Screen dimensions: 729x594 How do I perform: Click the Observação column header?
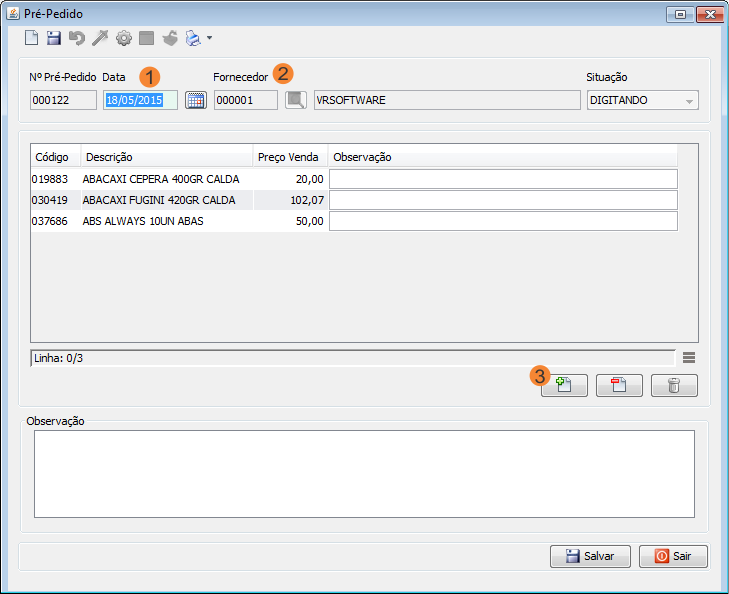pos(503,157)
